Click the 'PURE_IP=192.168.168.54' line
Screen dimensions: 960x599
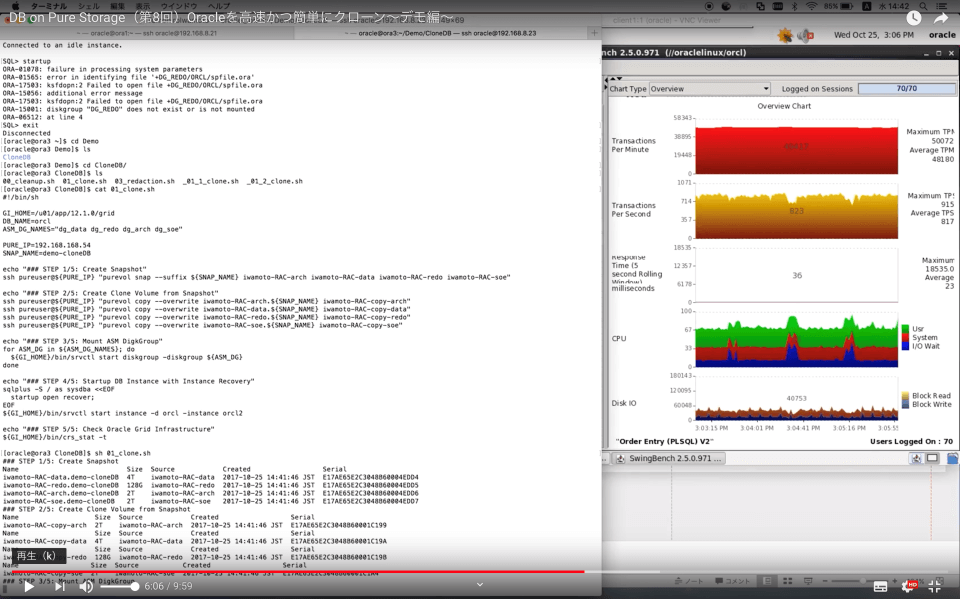[x=47, y=245]
